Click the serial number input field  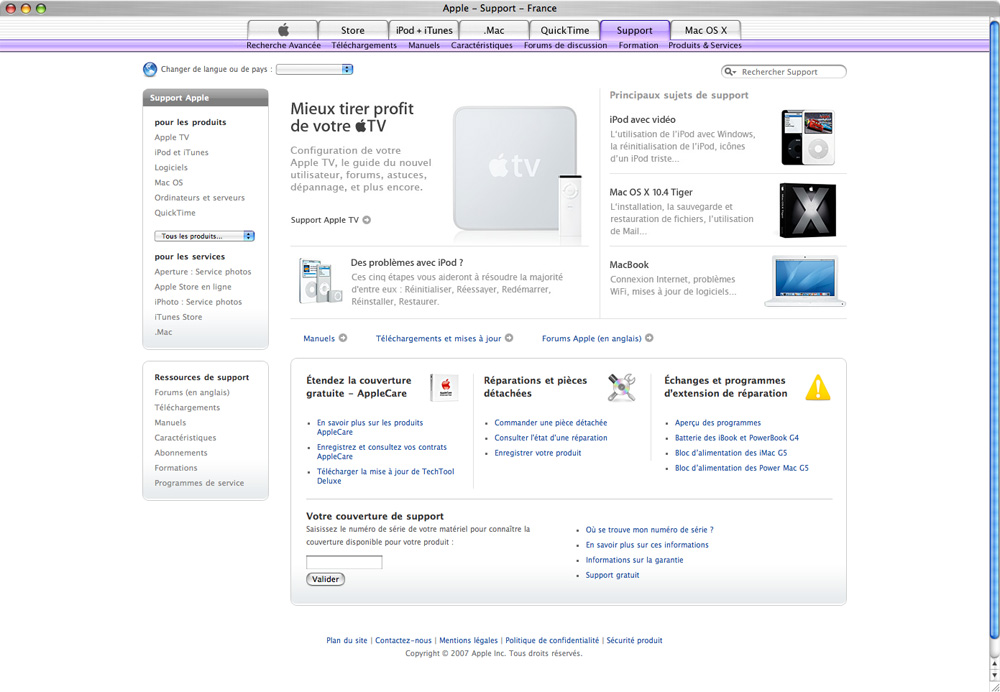(x=344, y=562)
